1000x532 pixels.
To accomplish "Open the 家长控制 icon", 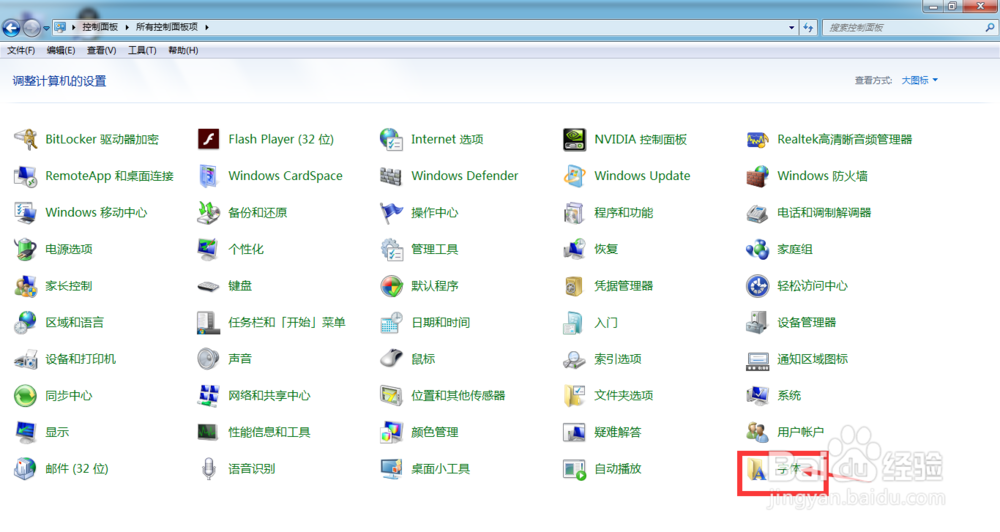I will pos(26,286).
